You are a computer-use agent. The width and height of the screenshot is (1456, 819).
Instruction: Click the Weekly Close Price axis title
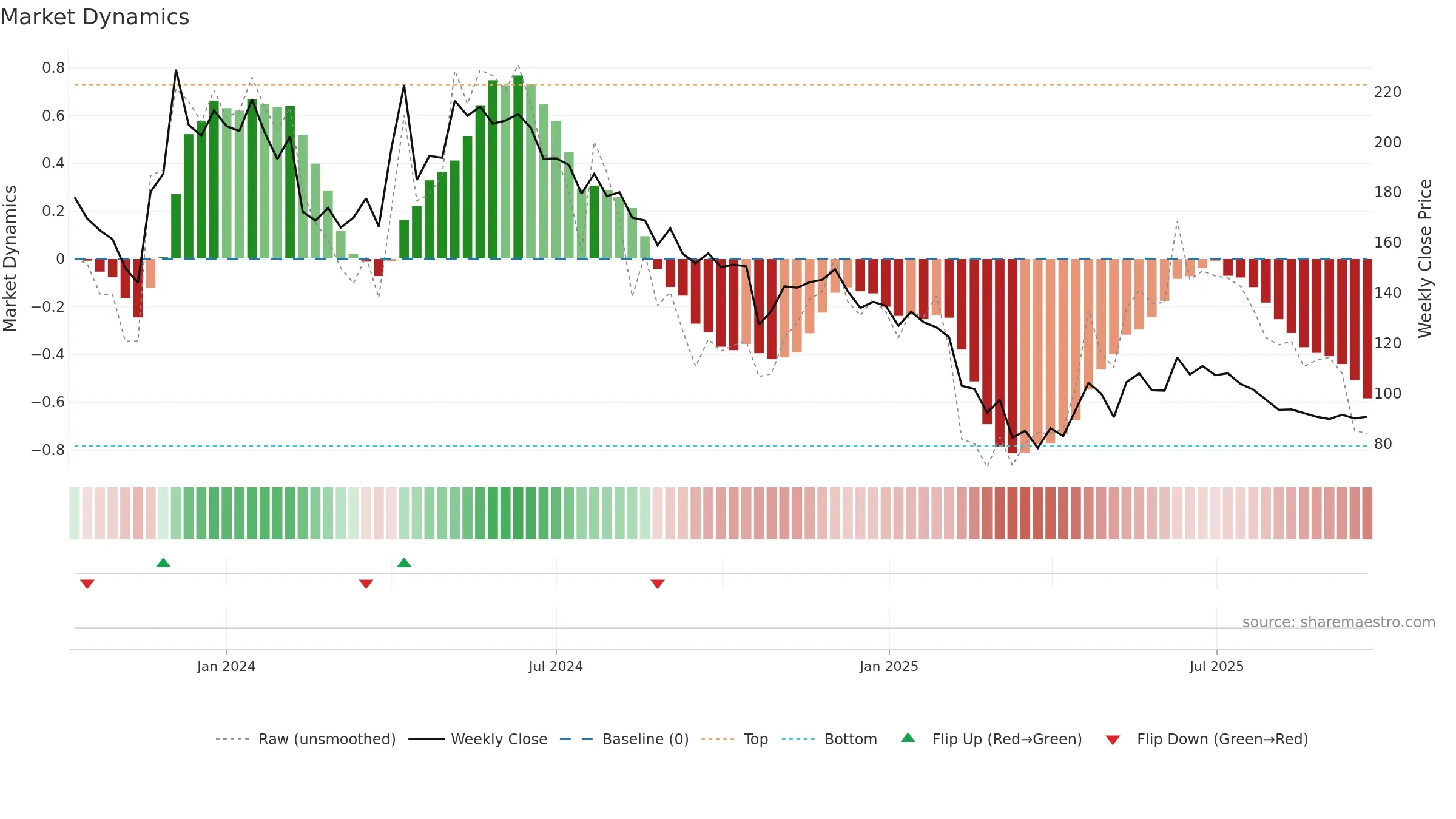[1425, 258]
